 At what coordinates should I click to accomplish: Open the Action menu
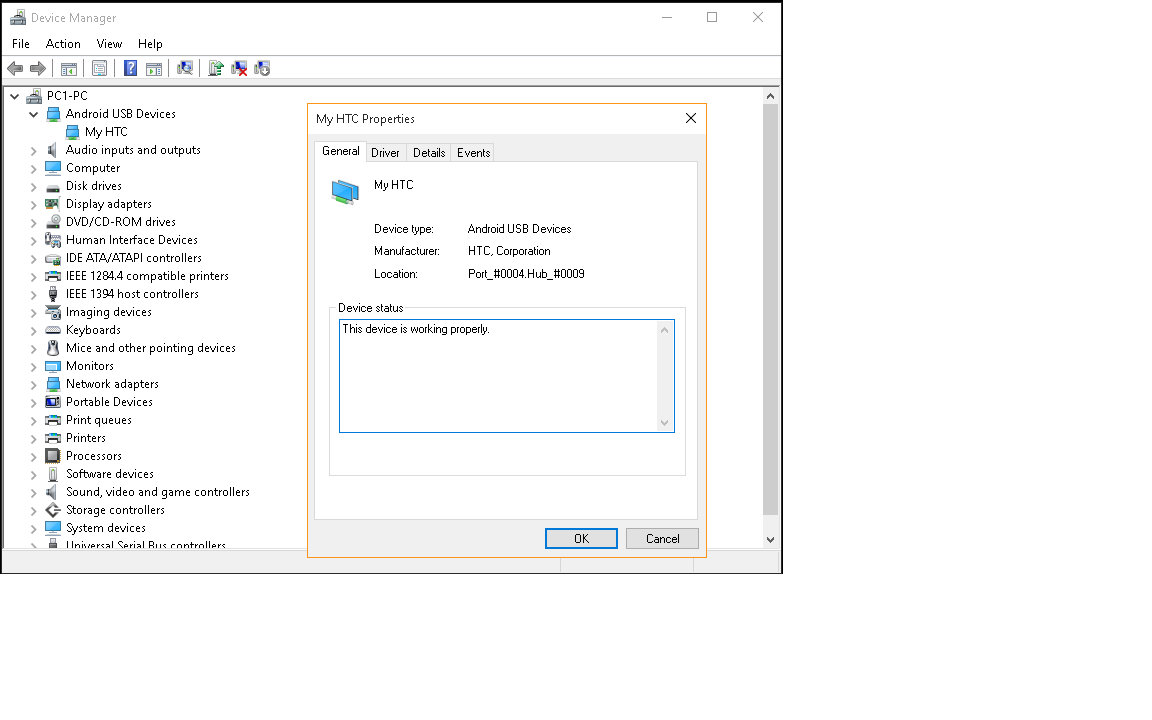[63, 44]
